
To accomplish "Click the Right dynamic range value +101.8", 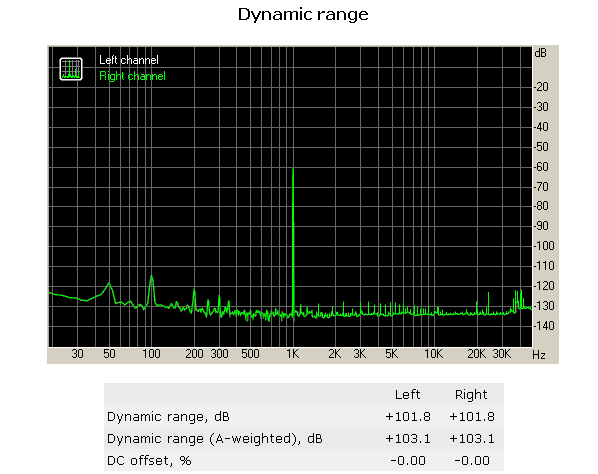I will pyautogui.click(x=472, y=416).
